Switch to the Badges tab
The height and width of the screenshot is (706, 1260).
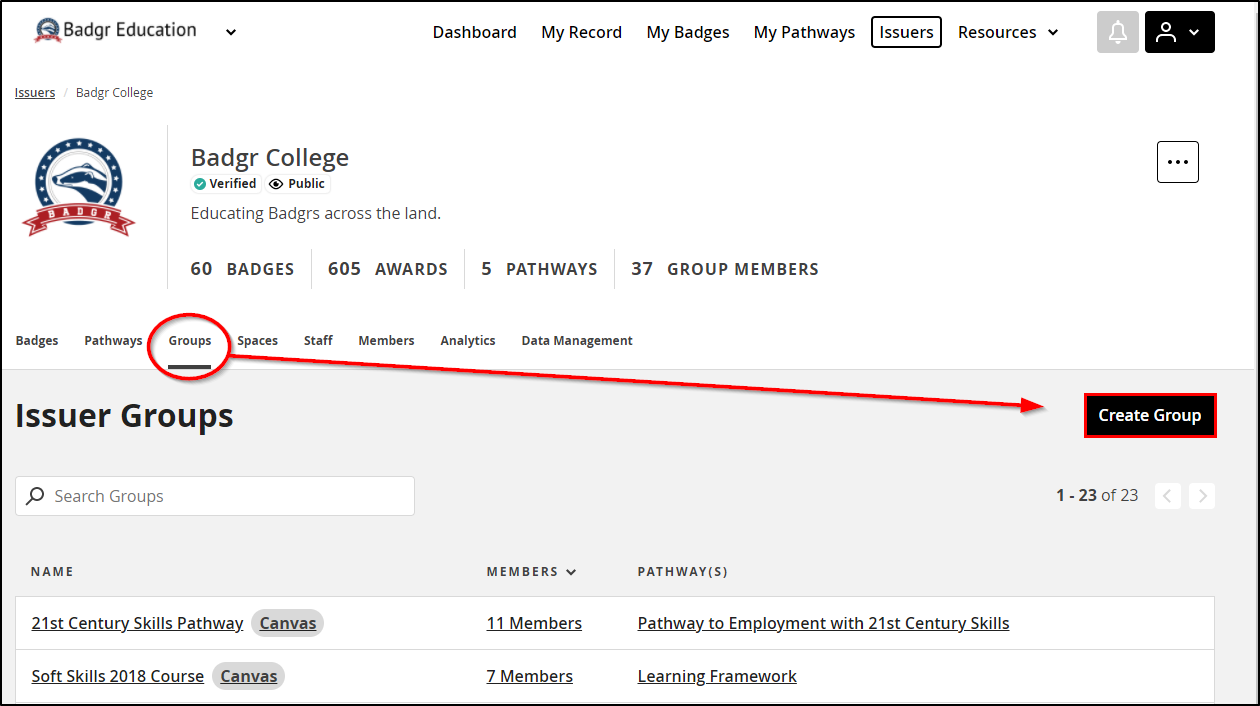37,341
